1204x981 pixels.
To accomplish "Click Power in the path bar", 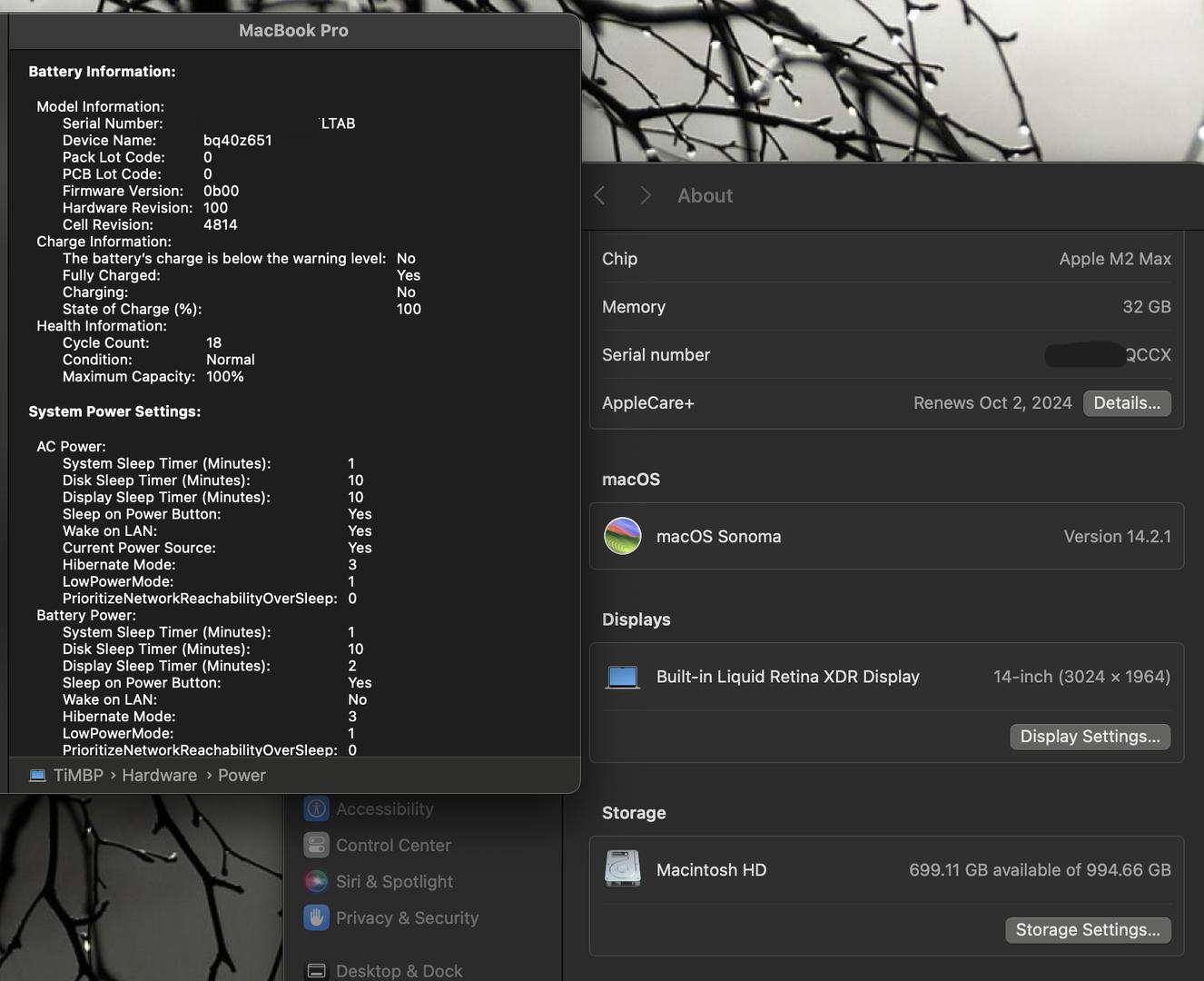I will 242,775.
